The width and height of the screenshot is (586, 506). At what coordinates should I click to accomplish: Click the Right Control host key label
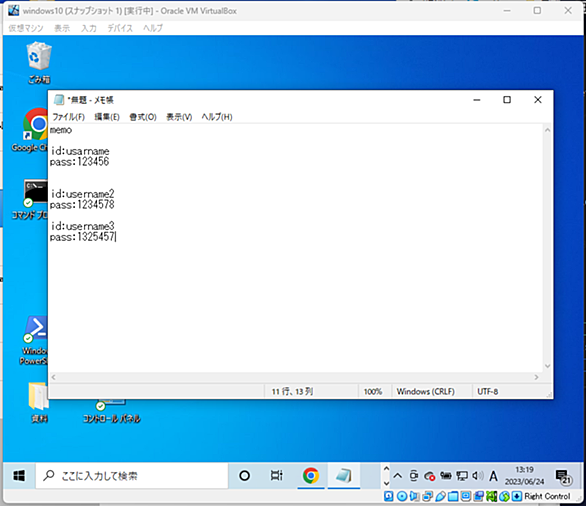(547, 496)
